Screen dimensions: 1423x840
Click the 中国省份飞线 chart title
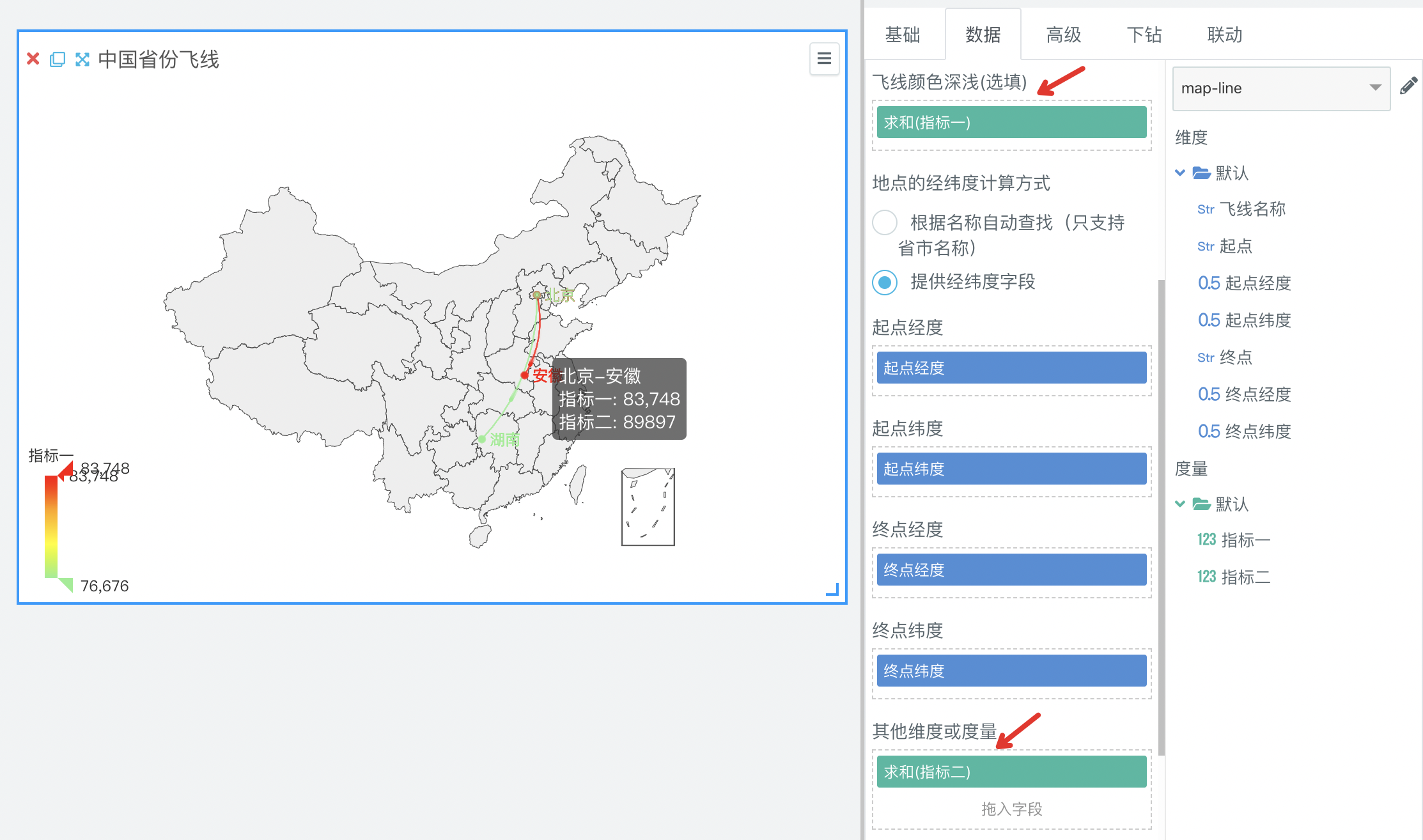pos(159,59)
